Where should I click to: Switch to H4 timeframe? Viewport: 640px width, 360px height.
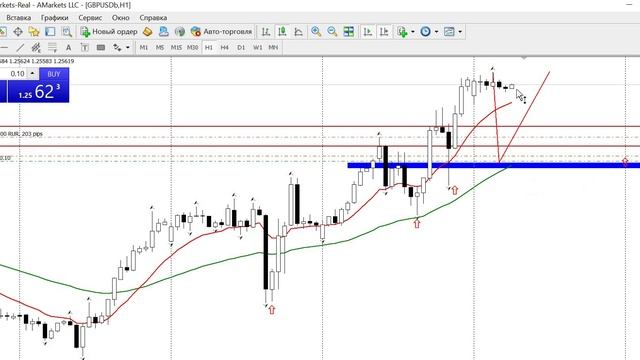[224, 48]
